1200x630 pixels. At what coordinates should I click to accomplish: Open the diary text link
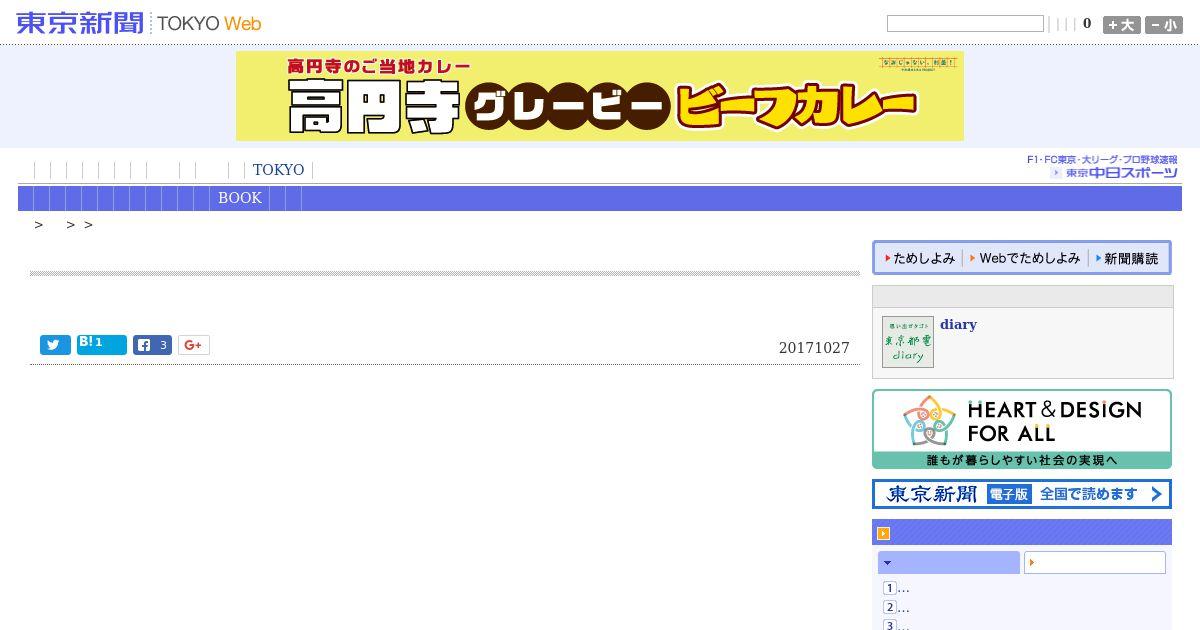[x=958, y=324]
